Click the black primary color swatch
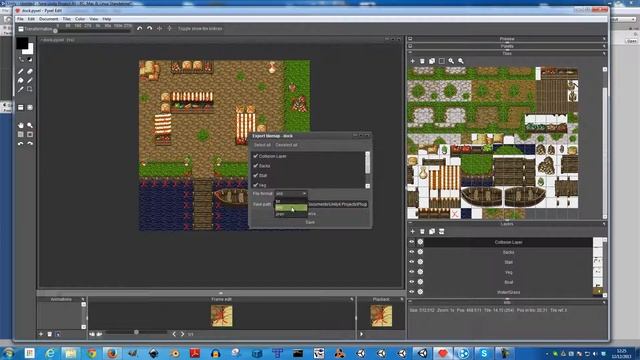 coord(22,42)
